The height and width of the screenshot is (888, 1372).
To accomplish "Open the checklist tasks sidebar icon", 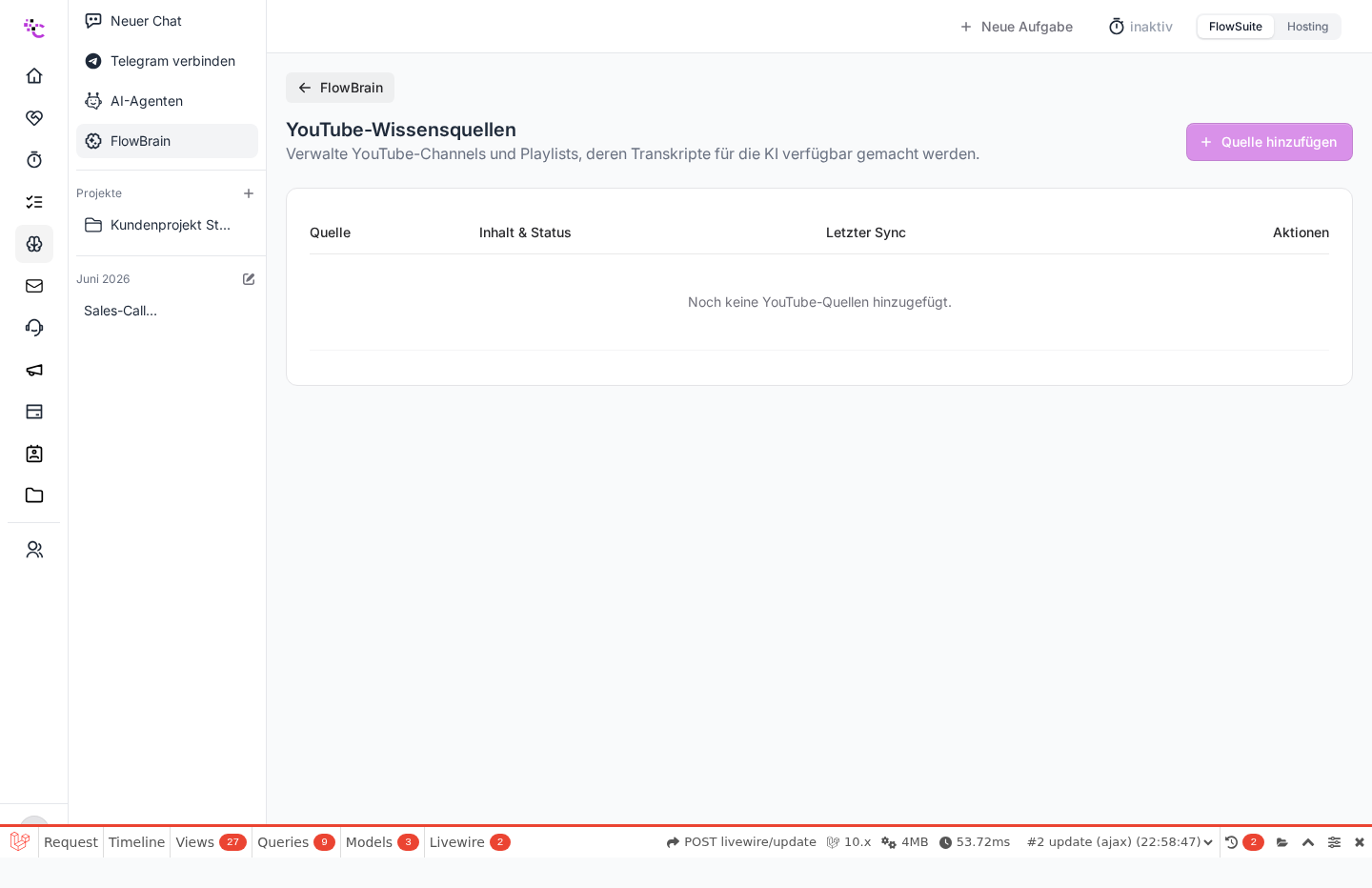I will [34, 201].
